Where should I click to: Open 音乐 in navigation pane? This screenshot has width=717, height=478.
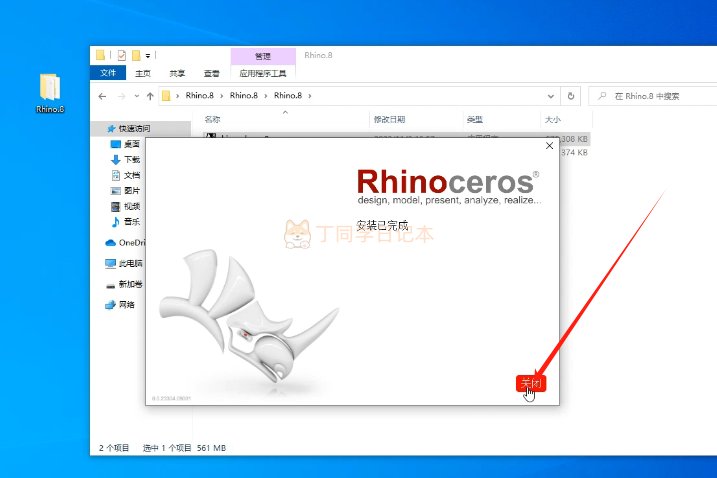[x=125, y=222]
